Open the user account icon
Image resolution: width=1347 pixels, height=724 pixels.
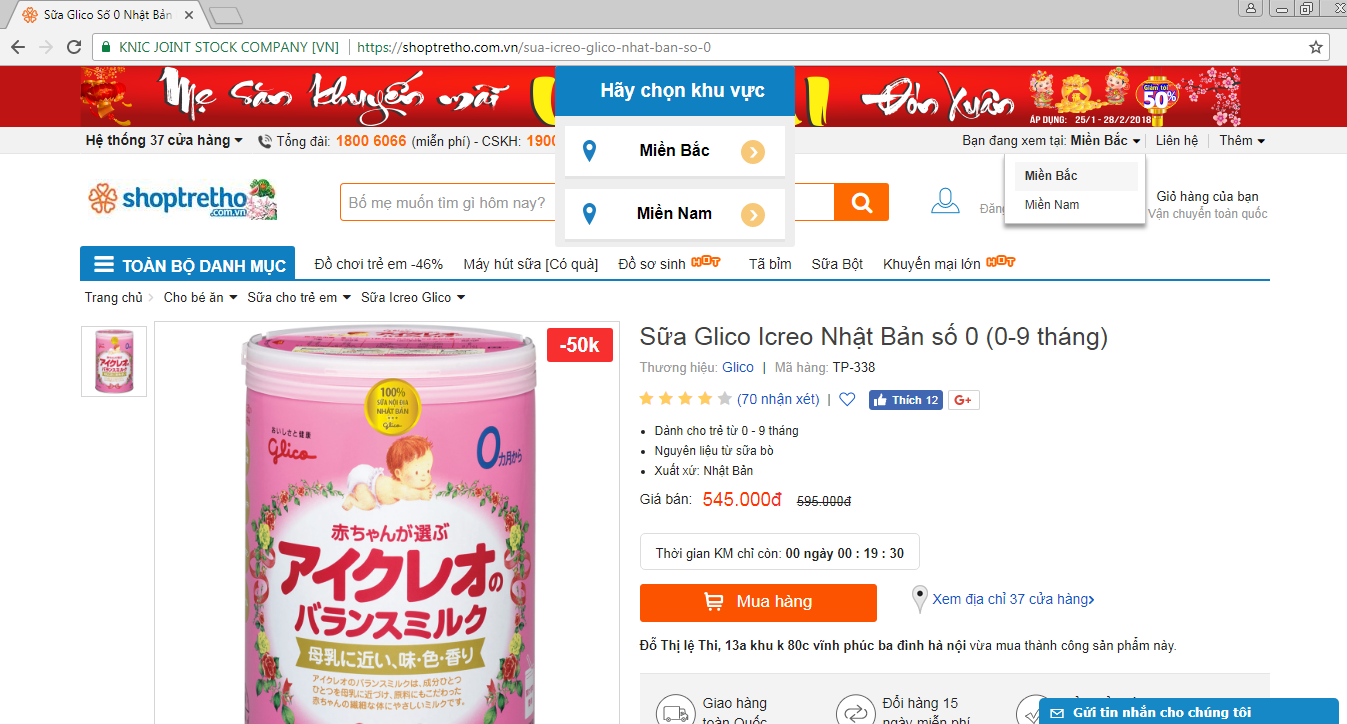click(x=945, y=201)
